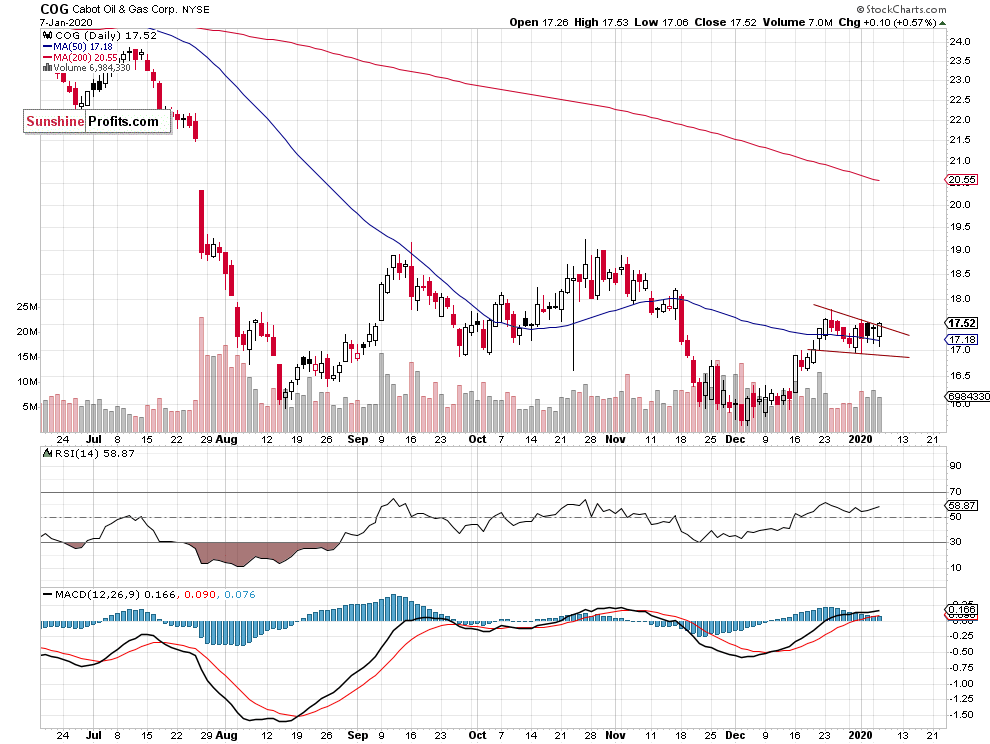
Task: Click Aug under the price panel
Action: (x=227, y=440)
